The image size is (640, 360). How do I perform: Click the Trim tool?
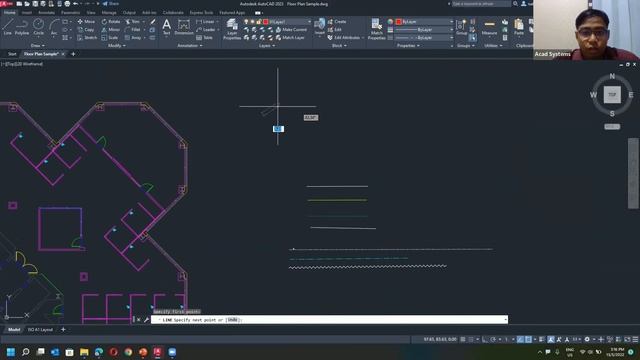pyautogui.click(x=133, y=22)
